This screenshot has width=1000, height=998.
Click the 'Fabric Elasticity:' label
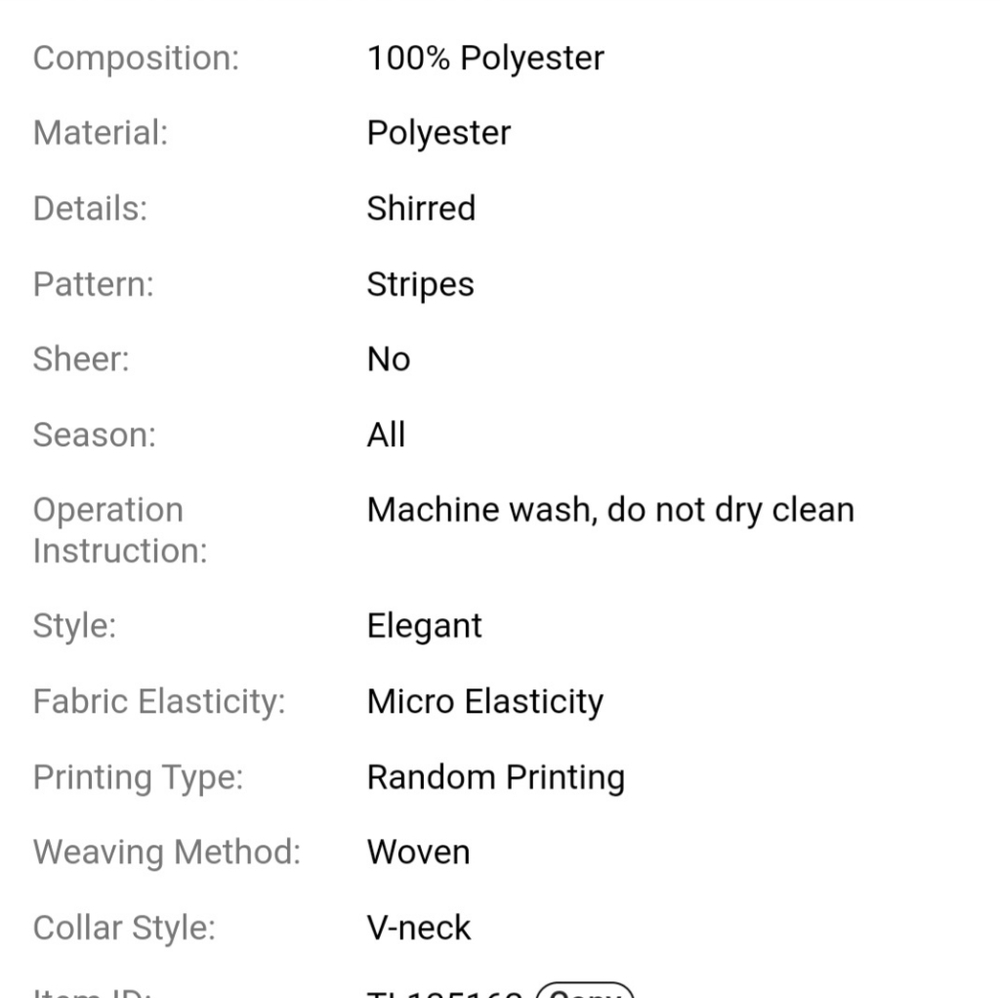pos(159,702)
